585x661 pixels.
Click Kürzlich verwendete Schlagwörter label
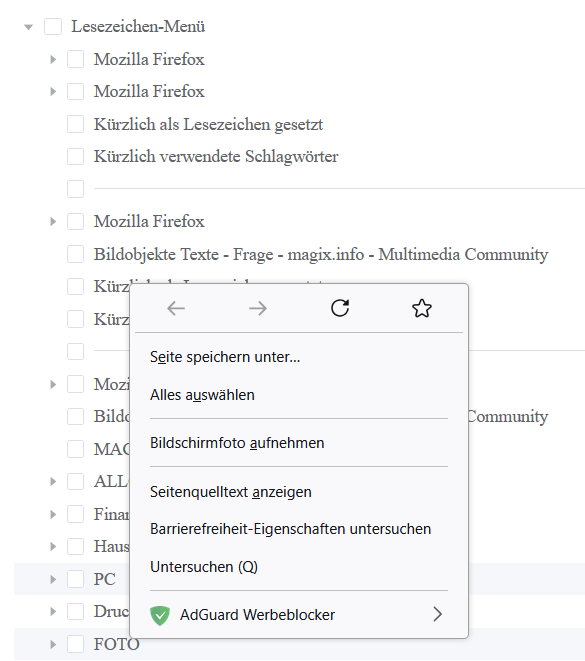216,156
